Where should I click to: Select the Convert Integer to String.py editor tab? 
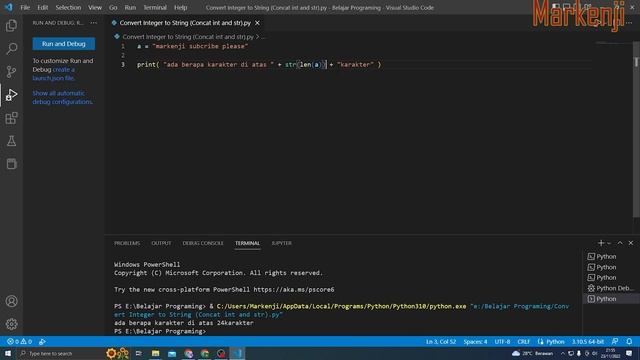[x=185, y=23]
